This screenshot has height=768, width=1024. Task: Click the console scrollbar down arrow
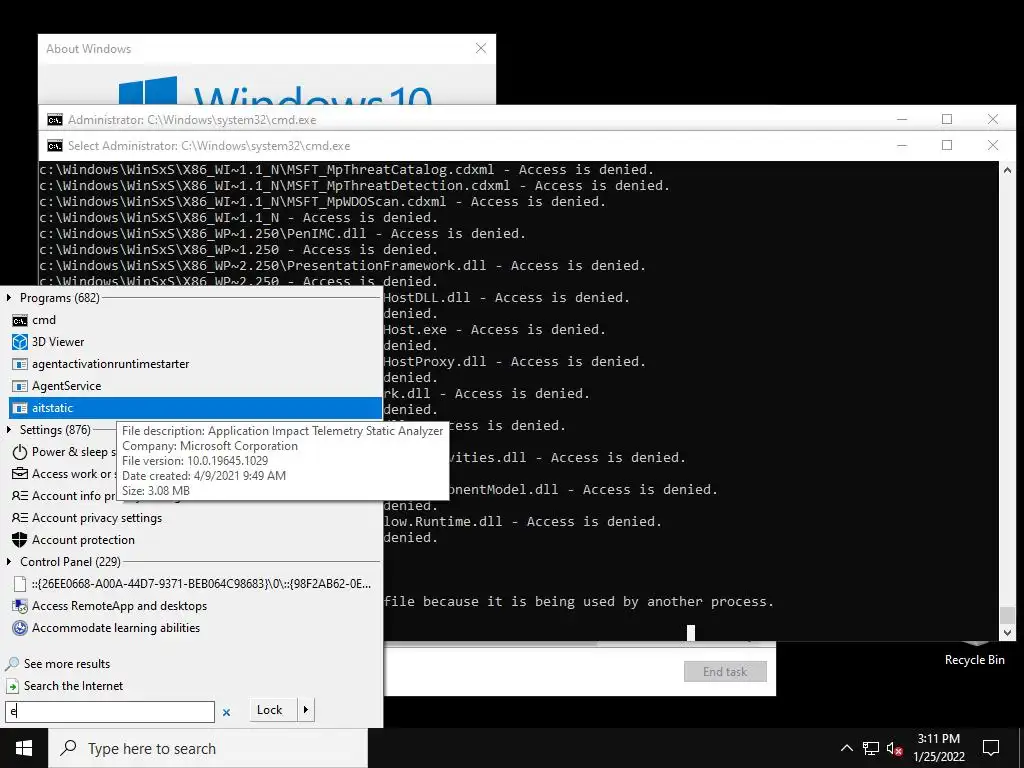click(1007, 632)
